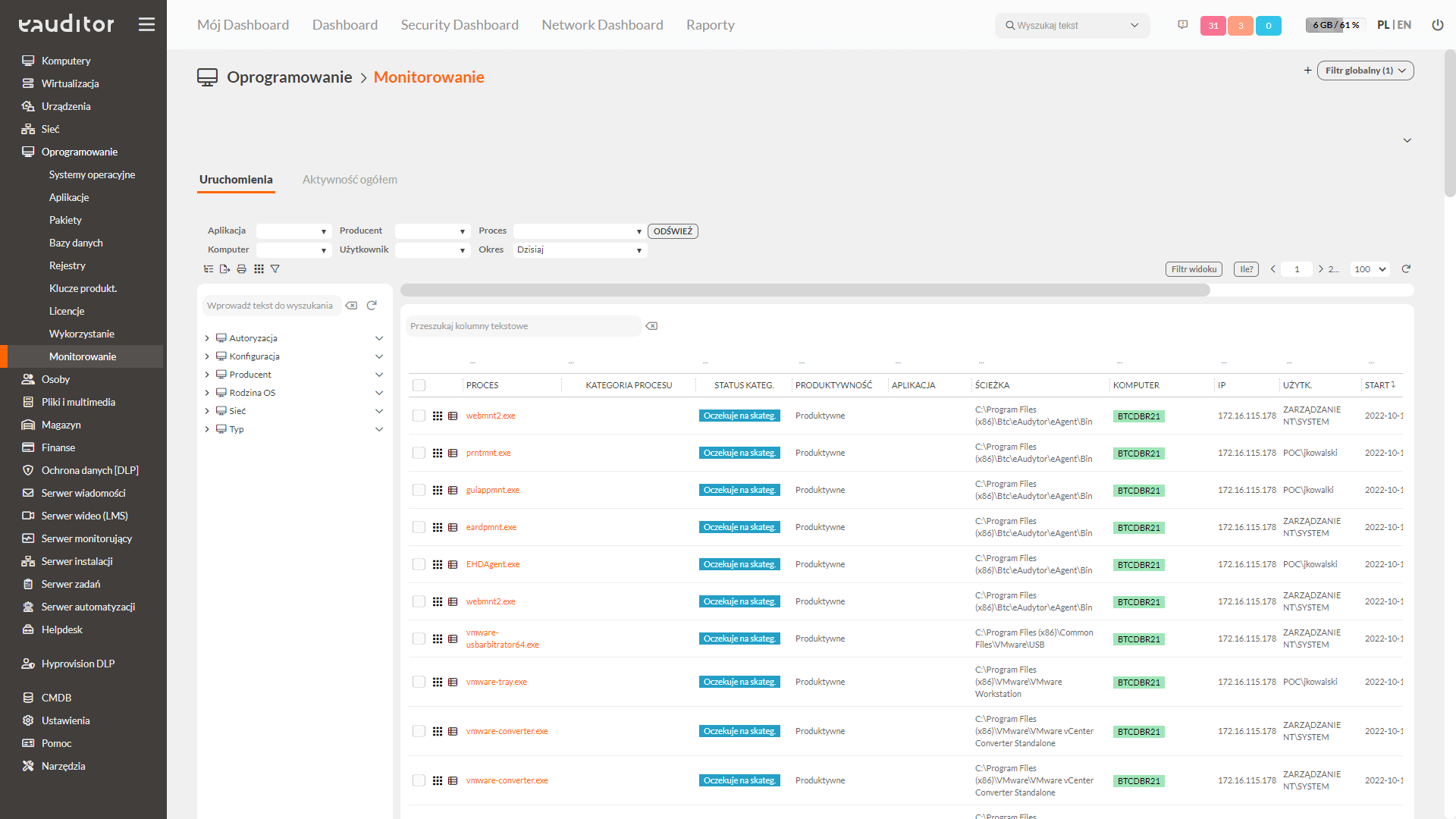Viewport: 1456px width, 819px height.
Task: Expand the Typ filter category
Action: pos(206,429)
